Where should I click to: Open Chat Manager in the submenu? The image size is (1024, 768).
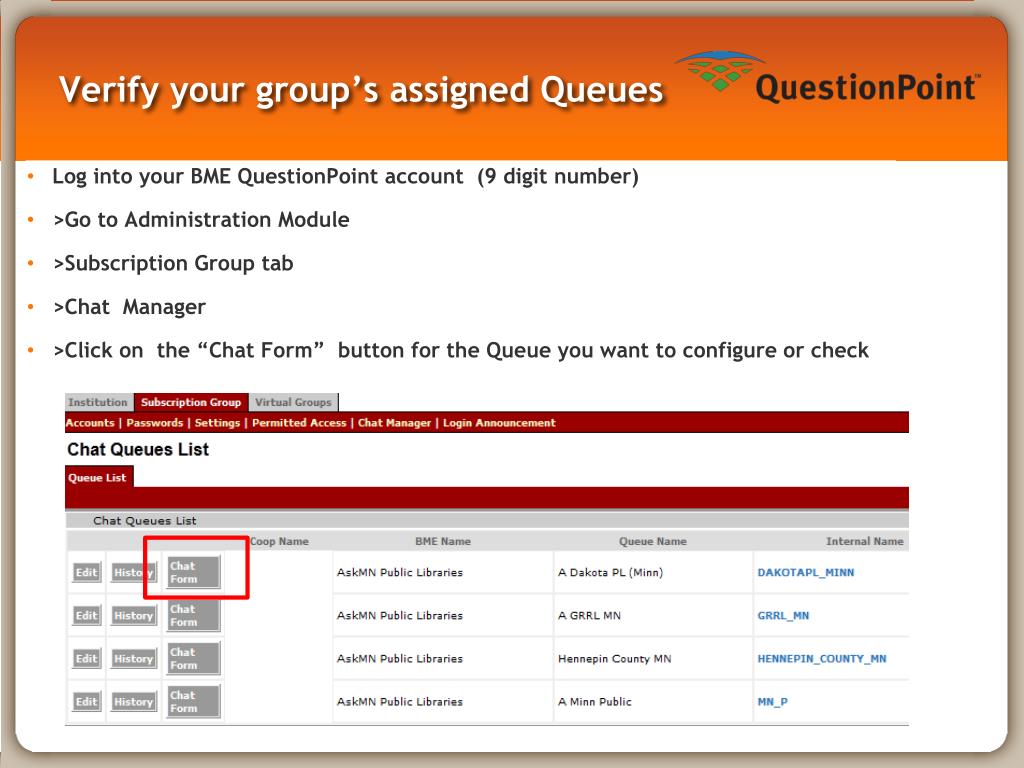pos(394,423)
